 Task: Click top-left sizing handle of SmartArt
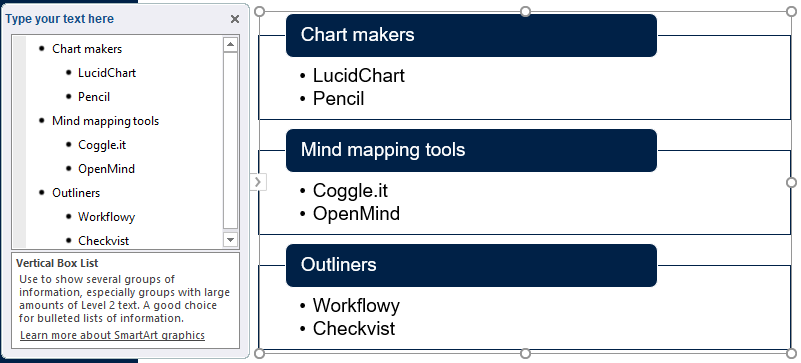pos(260,11)
